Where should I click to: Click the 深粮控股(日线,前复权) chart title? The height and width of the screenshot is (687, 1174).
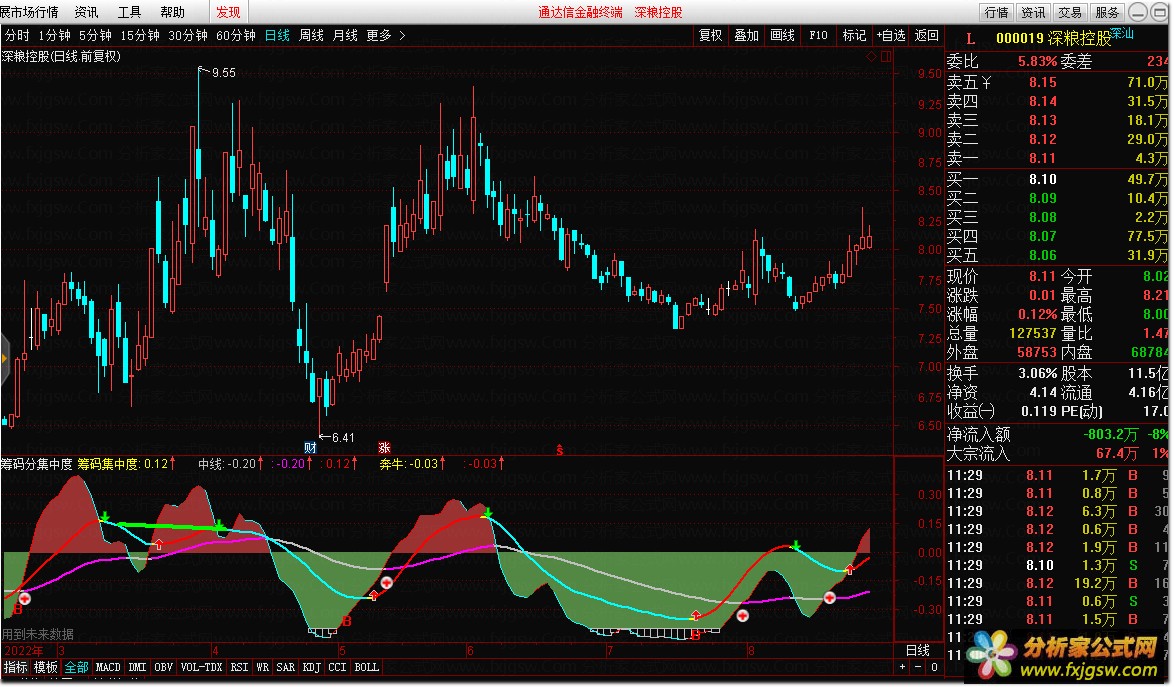[x=61, y=56]
